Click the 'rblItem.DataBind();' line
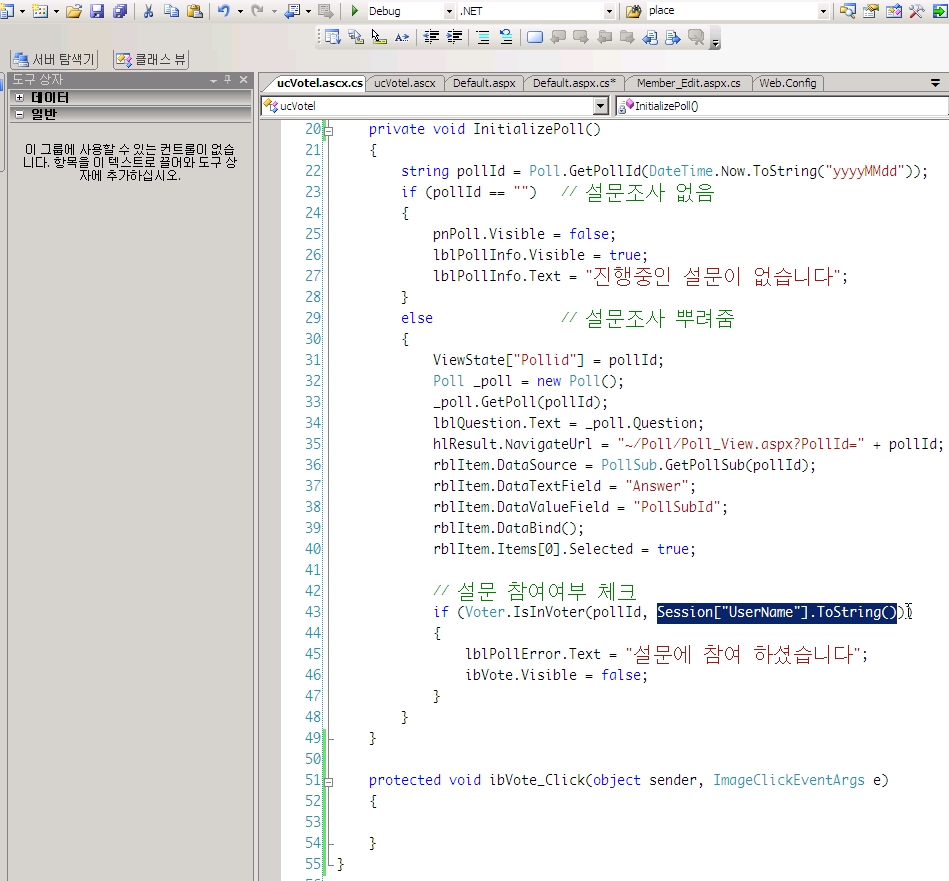 (508, 528)
